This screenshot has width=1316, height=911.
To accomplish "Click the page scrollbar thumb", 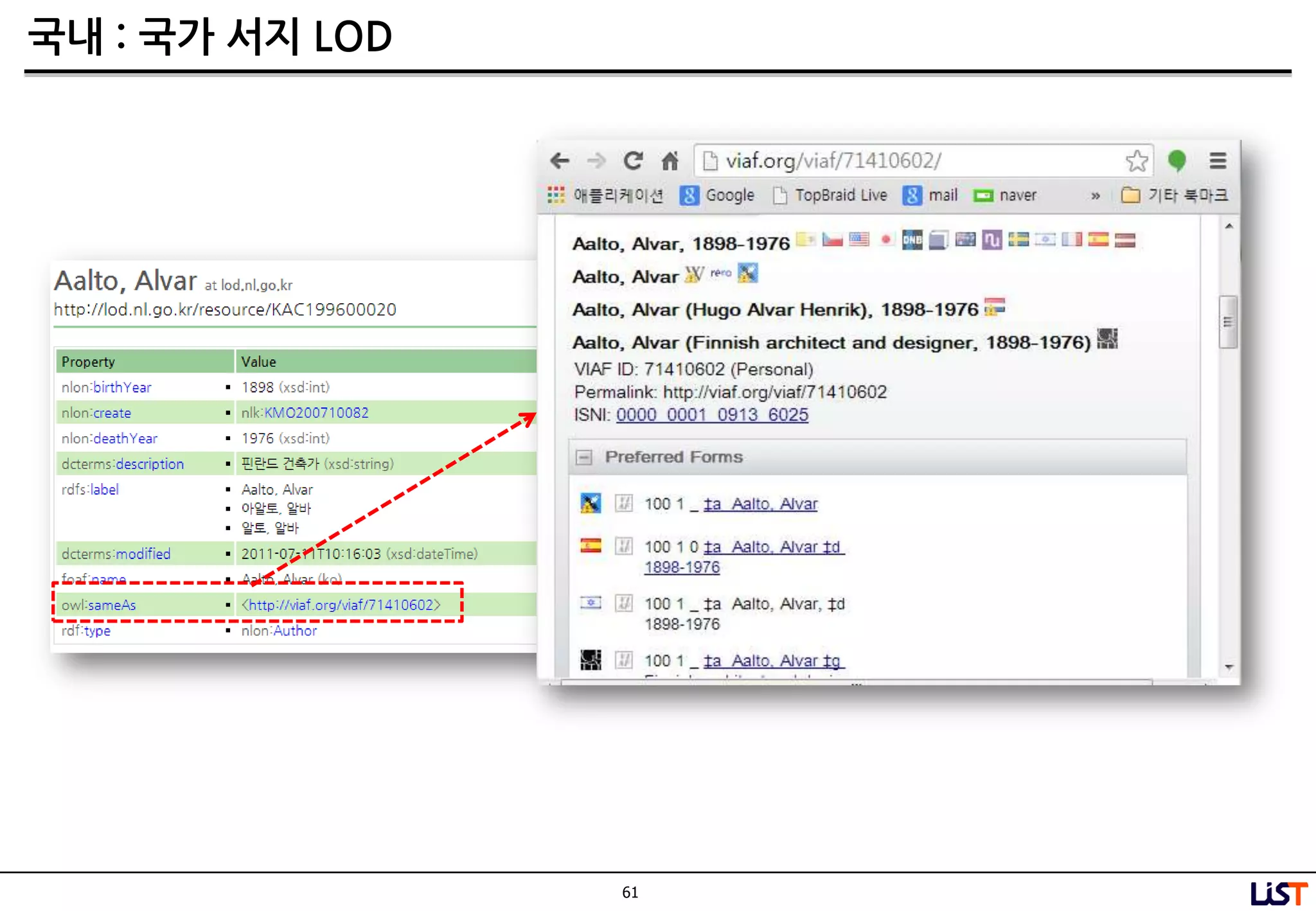I will point(1227,321).
